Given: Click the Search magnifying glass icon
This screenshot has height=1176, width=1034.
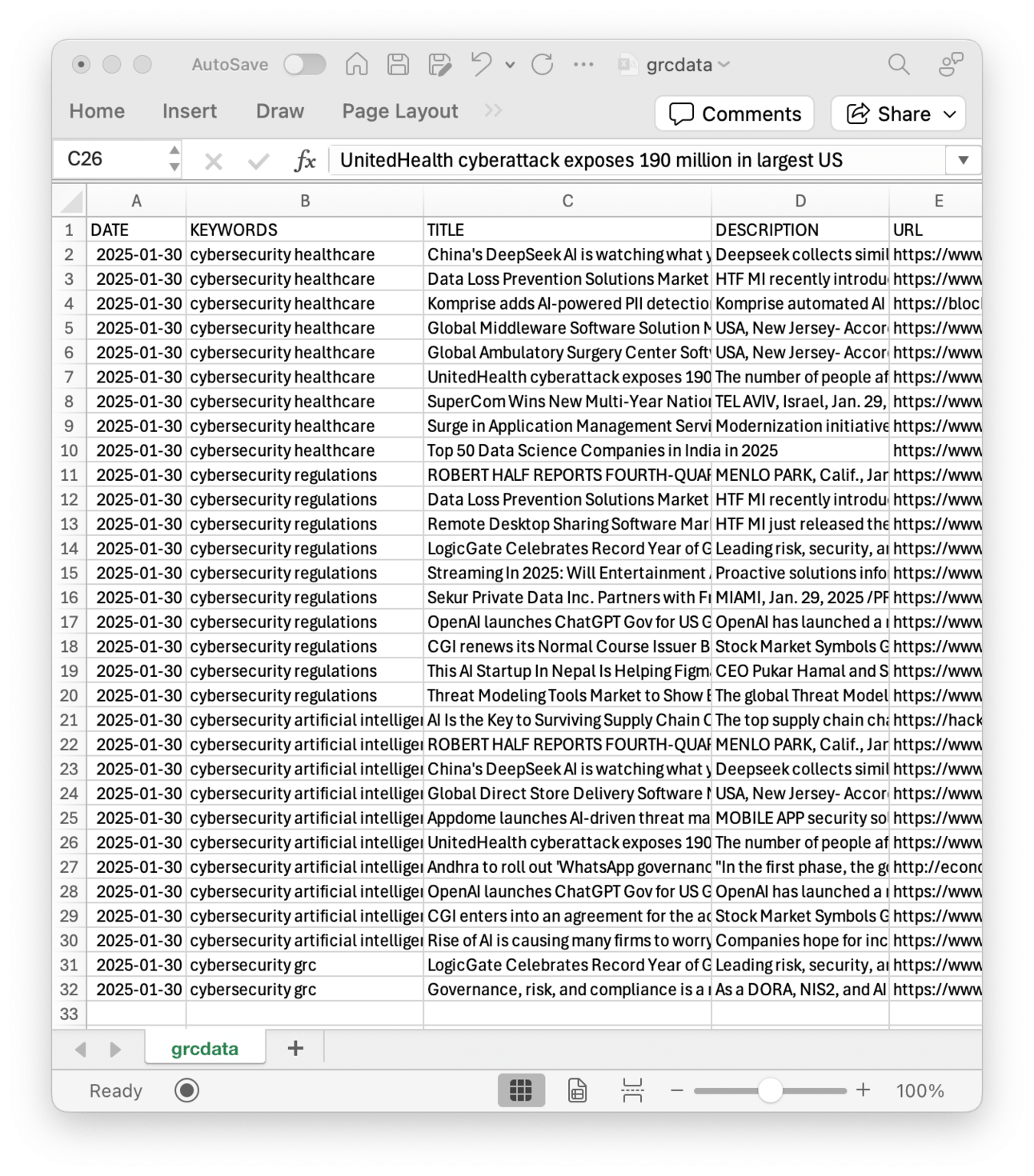Looking at the screenshot, I should click(x=899, y=65).
